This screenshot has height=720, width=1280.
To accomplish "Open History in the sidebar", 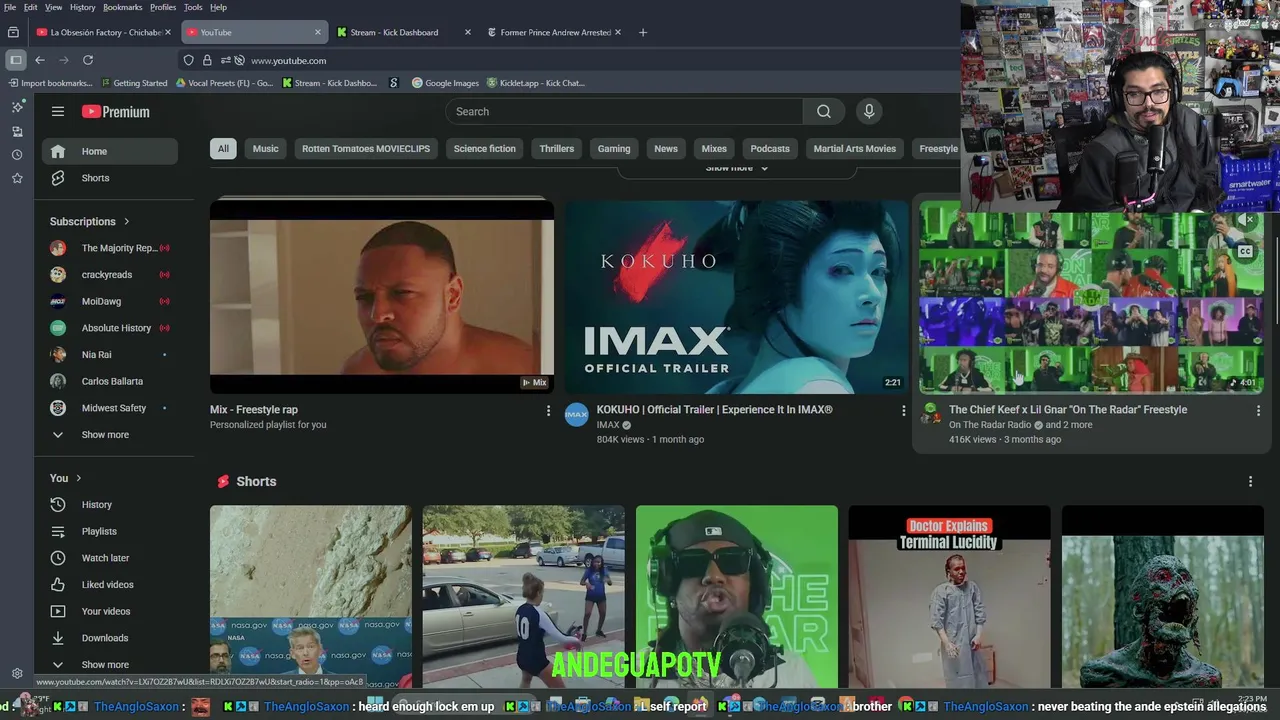I will 110,505.
